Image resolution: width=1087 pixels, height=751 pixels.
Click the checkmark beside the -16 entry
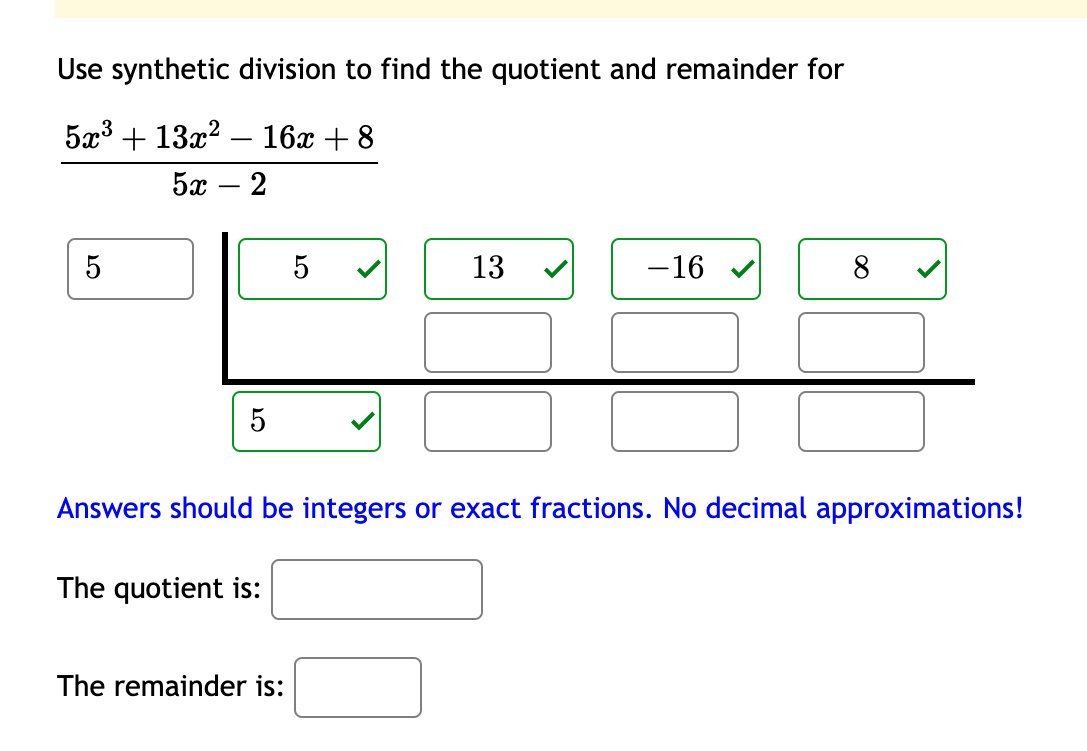pos(741,268)
